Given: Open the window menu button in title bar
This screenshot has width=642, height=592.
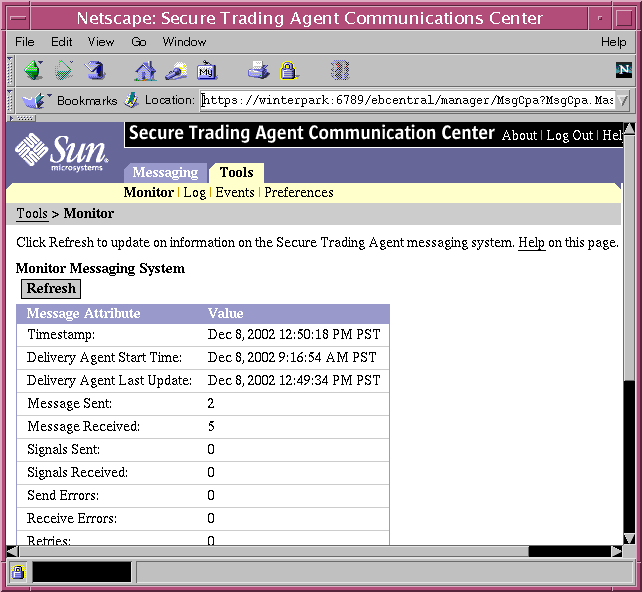Looking at the screenshot, I should point(18,18).
